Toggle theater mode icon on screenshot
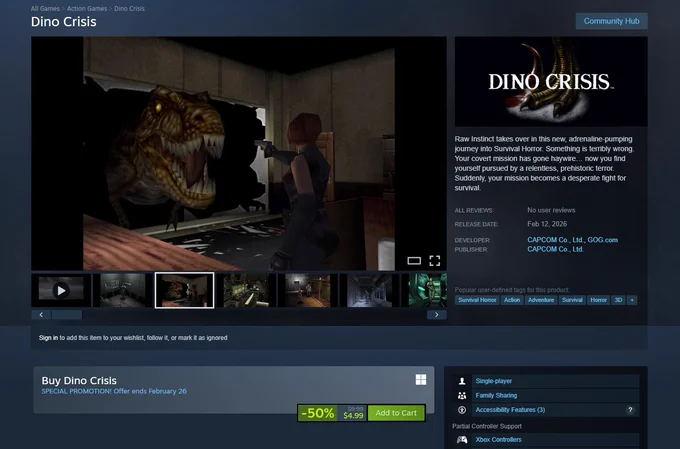This screenshot has height=449, width=680. (414, 260)
